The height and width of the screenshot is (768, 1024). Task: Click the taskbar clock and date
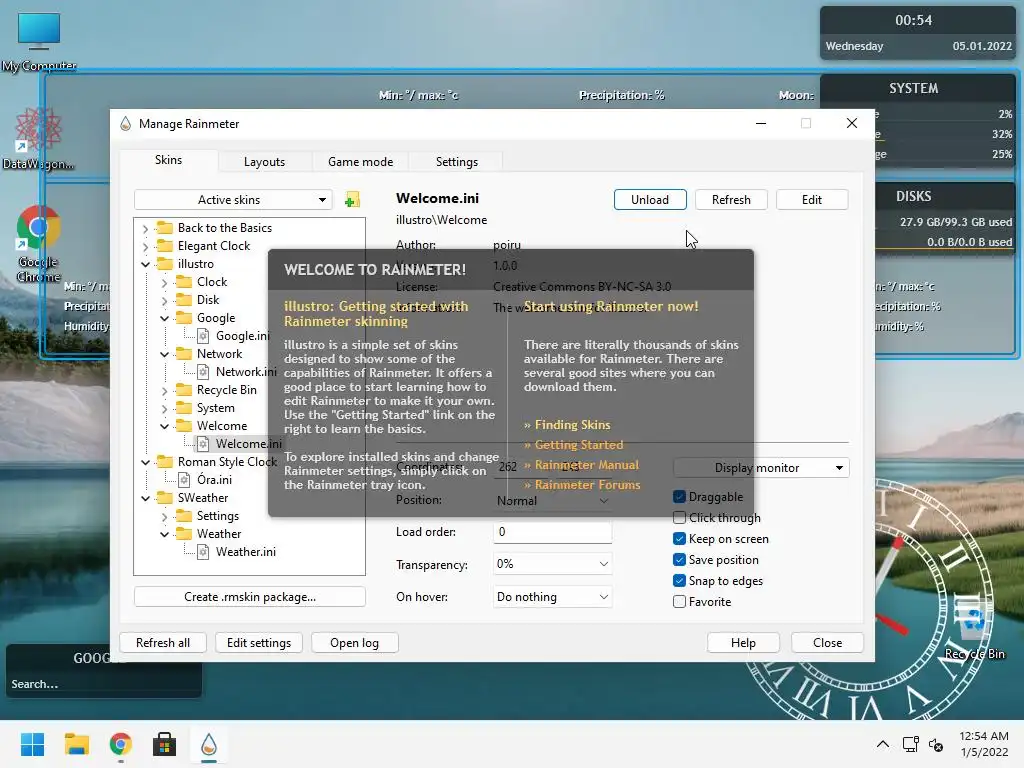984,744
